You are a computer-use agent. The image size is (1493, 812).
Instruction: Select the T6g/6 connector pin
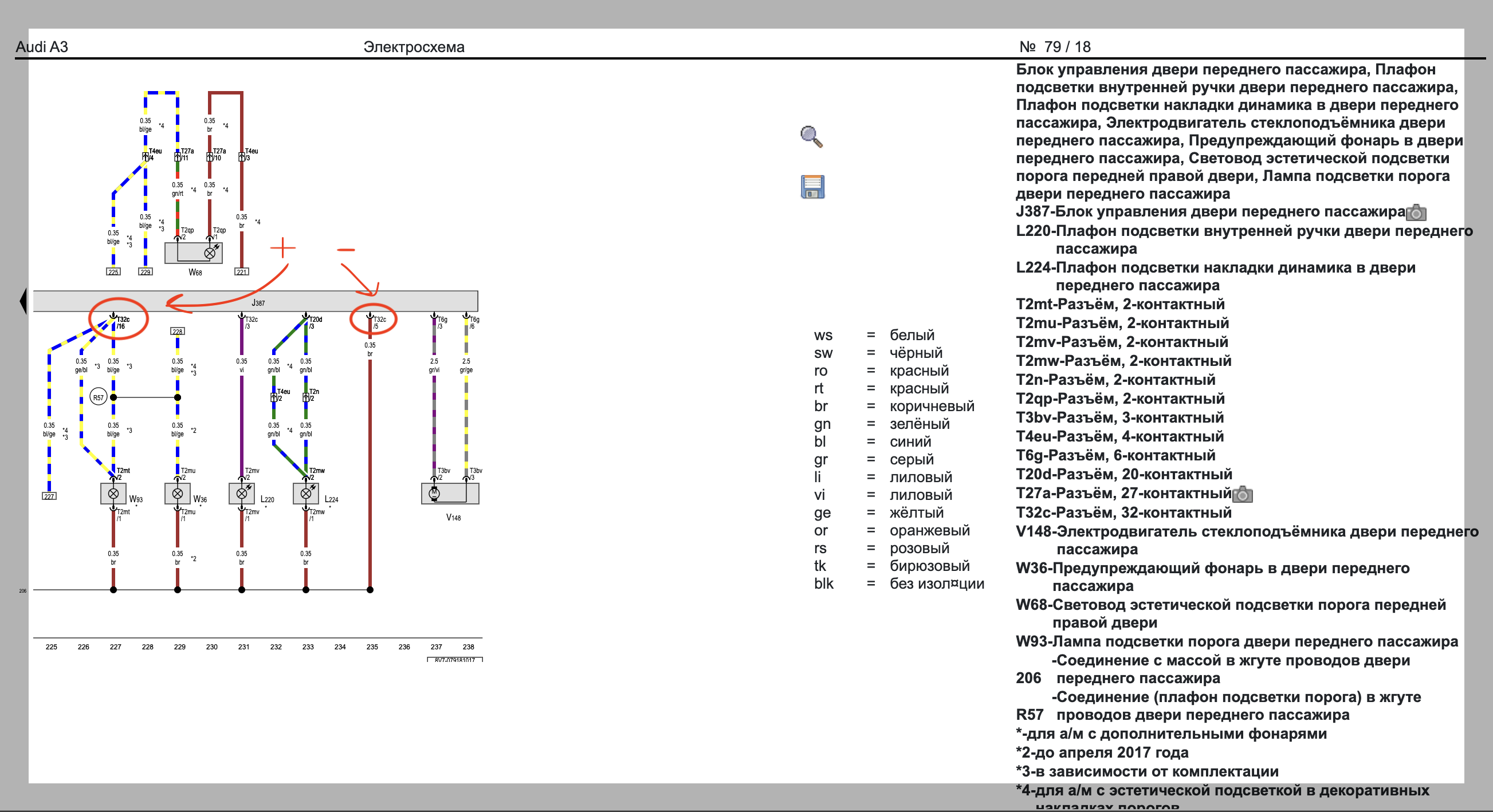coord(472,322)
